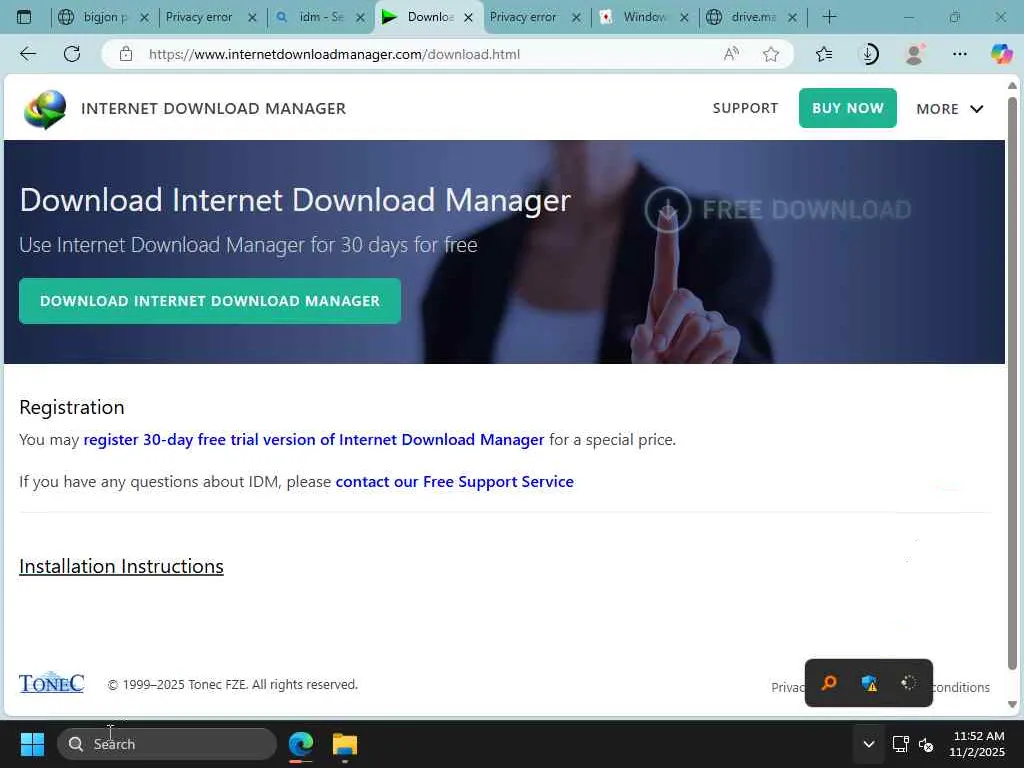
Task: Open the browser Downloads panel
Action: 869,54
